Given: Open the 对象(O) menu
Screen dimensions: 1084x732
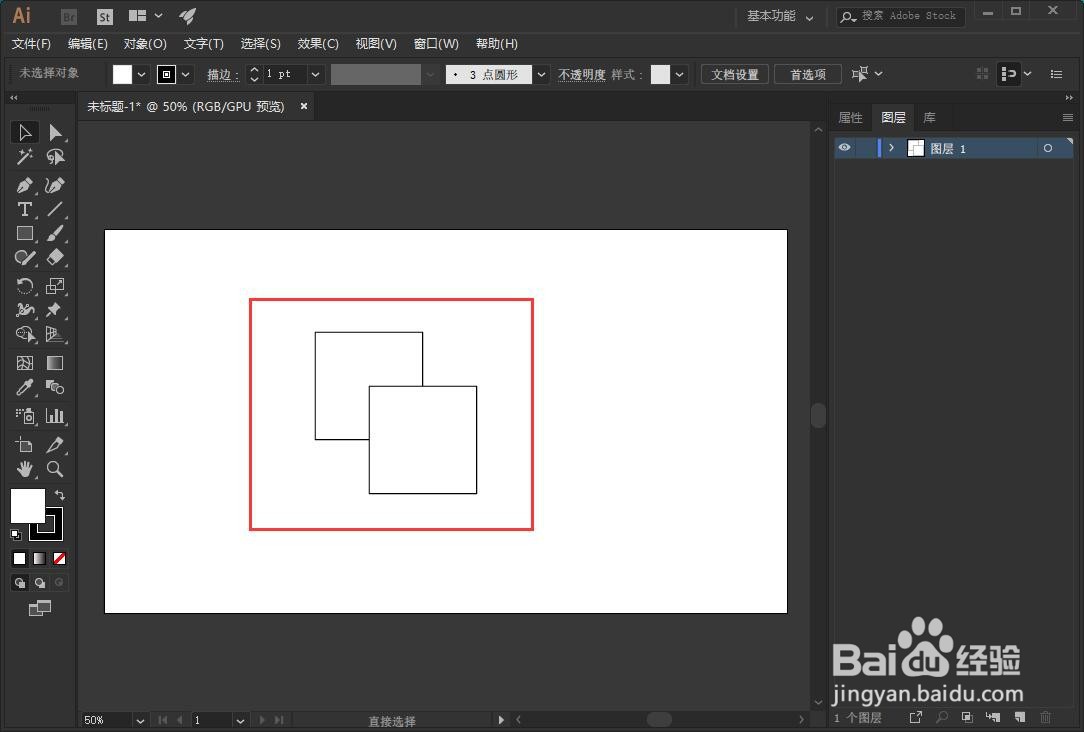Looking at the screenshot, I should click(x=145, y=44).
